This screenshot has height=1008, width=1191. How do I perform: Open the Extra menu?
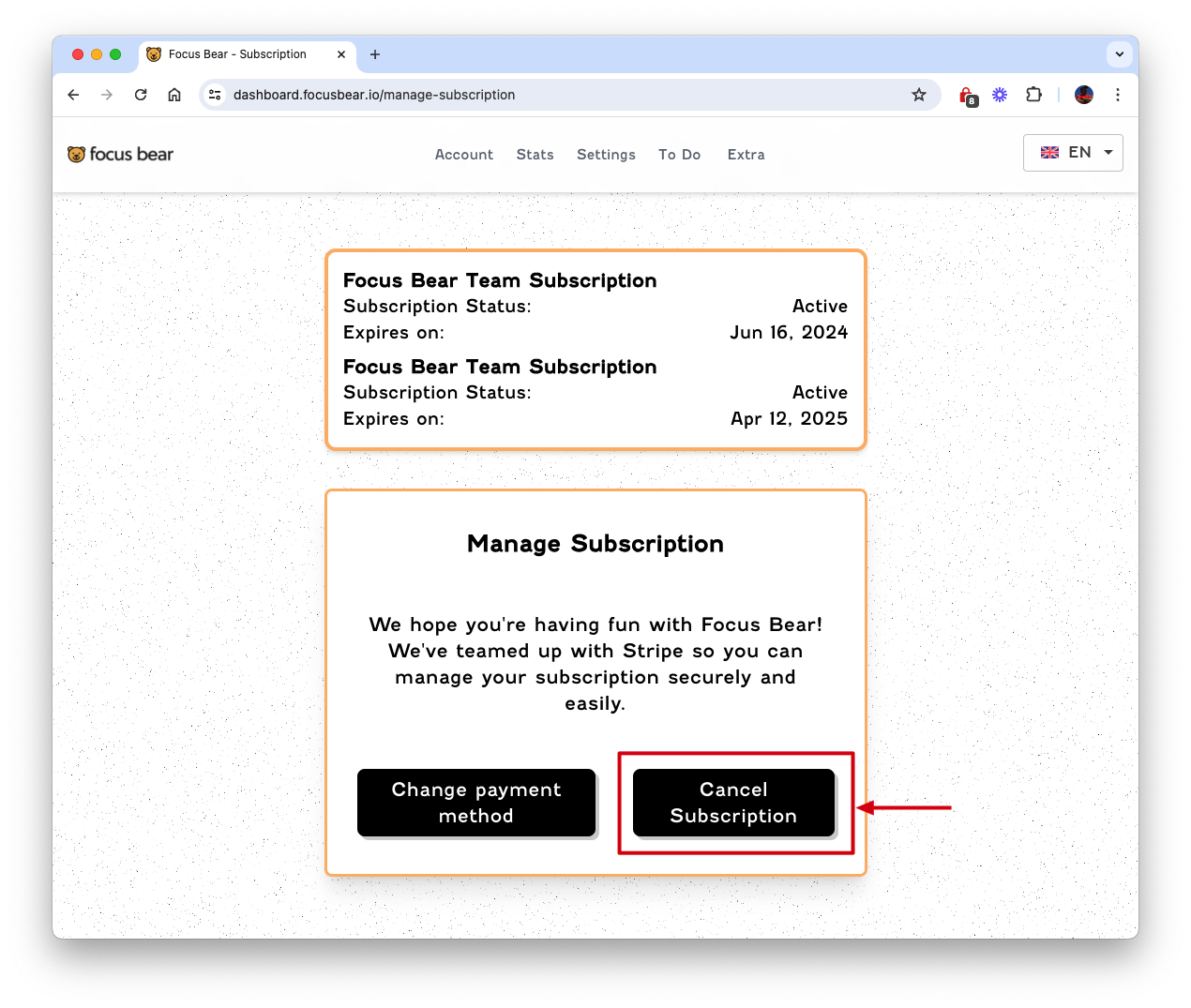point(746,155)
